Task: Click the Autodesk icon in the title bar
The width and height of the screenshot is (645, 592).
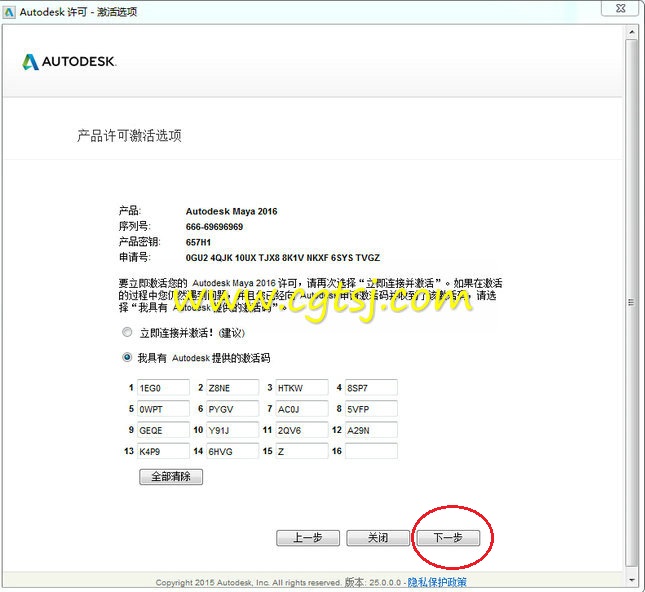Action: click(x=9, y=12)
